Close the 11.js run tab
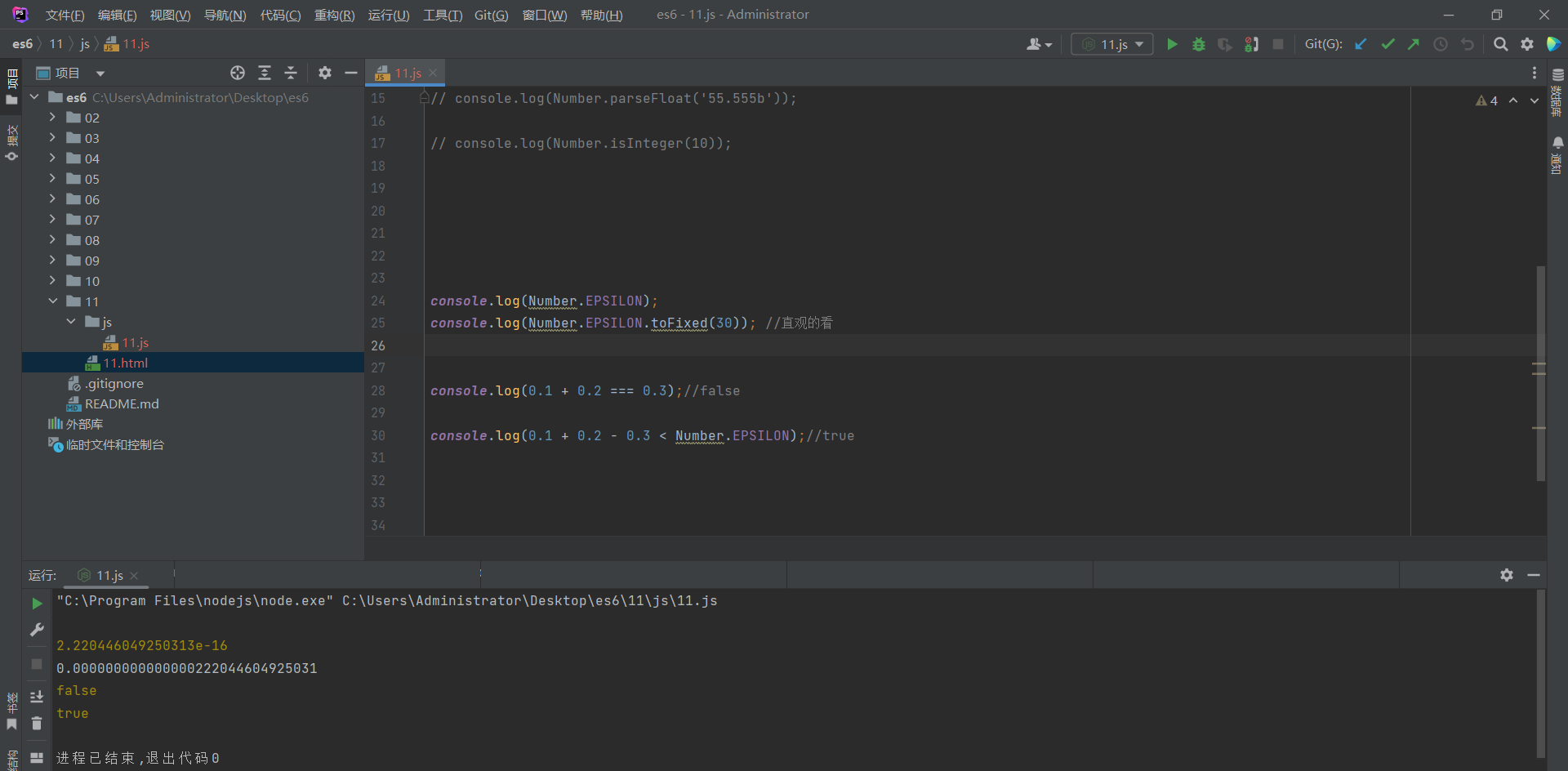 point(134,576)
